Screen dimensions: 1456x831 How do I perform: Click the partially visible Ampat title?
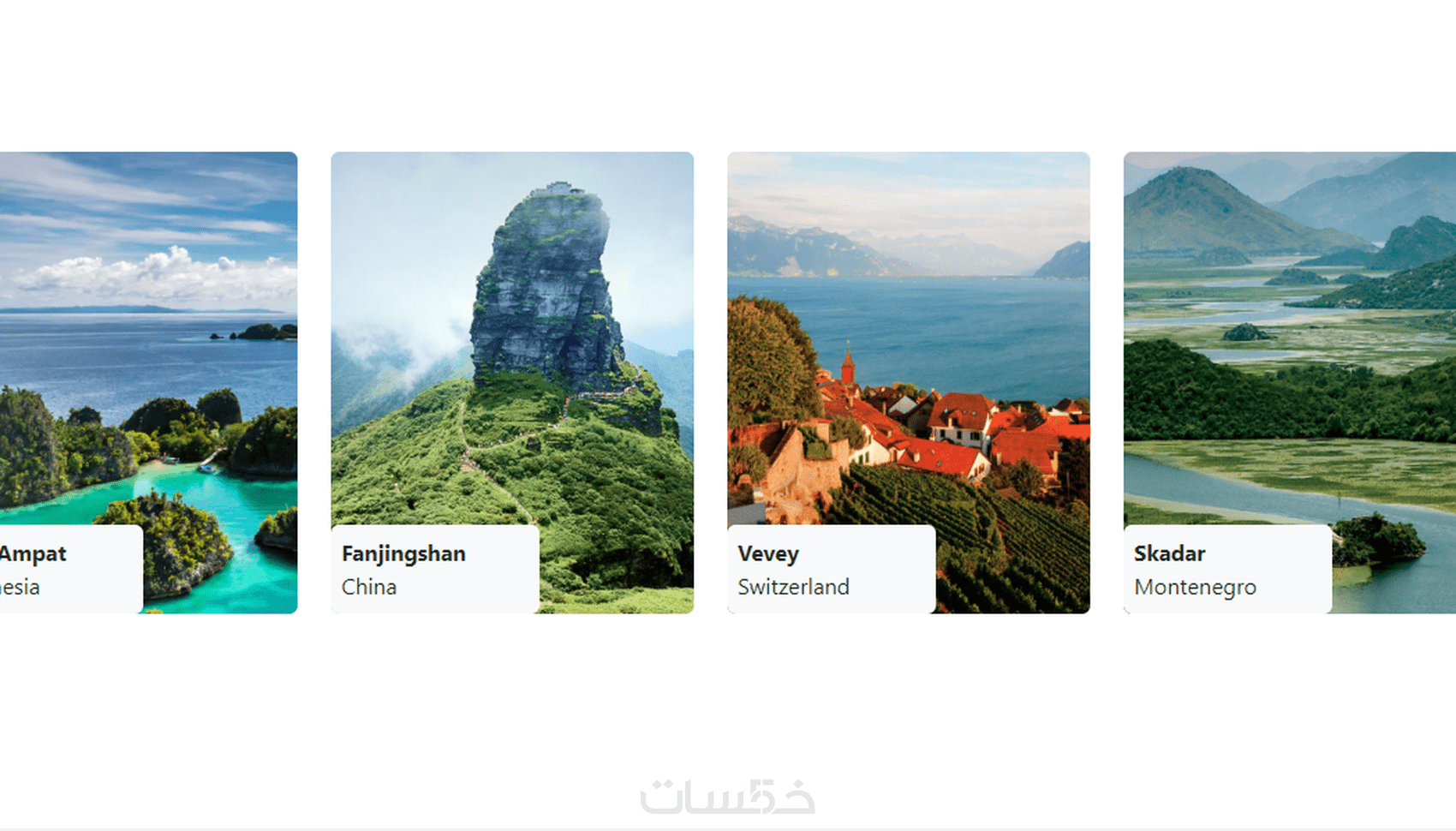pyautogui.click(x=33, y=554)
